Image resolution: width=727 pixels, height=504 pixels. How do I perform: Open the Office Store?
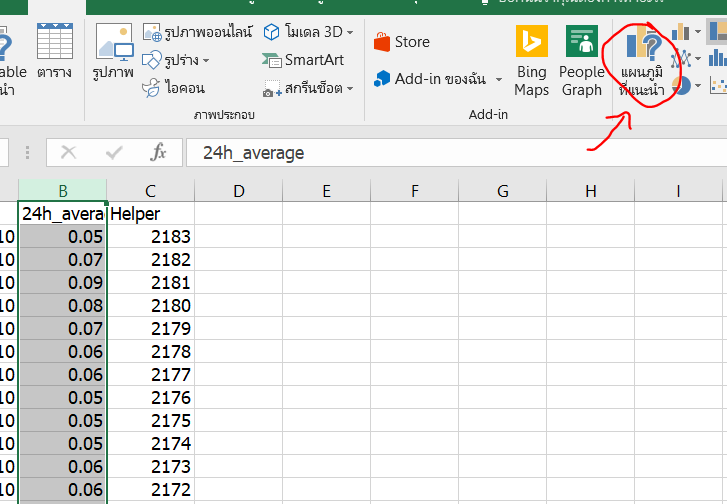[x=401, y=42]
